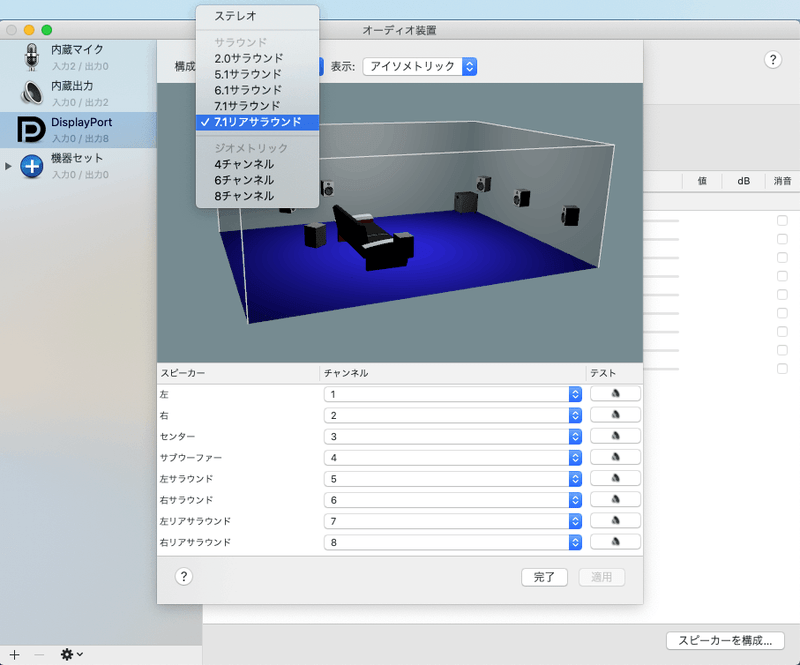
Task: Choose 4チャンネル from the menu
Action: point(258,164)
